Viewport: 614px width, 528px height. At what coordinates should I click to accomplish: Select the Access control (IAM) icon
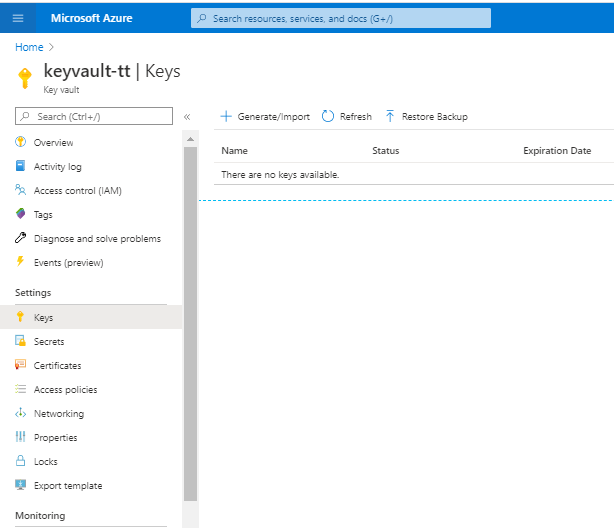point(20,191)
